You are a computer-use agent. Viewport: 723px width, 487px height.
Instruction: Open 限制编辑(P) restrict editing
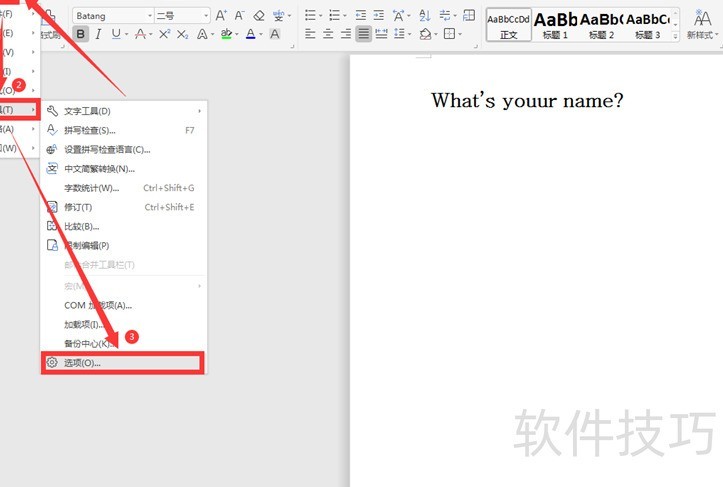click(124, 246)
